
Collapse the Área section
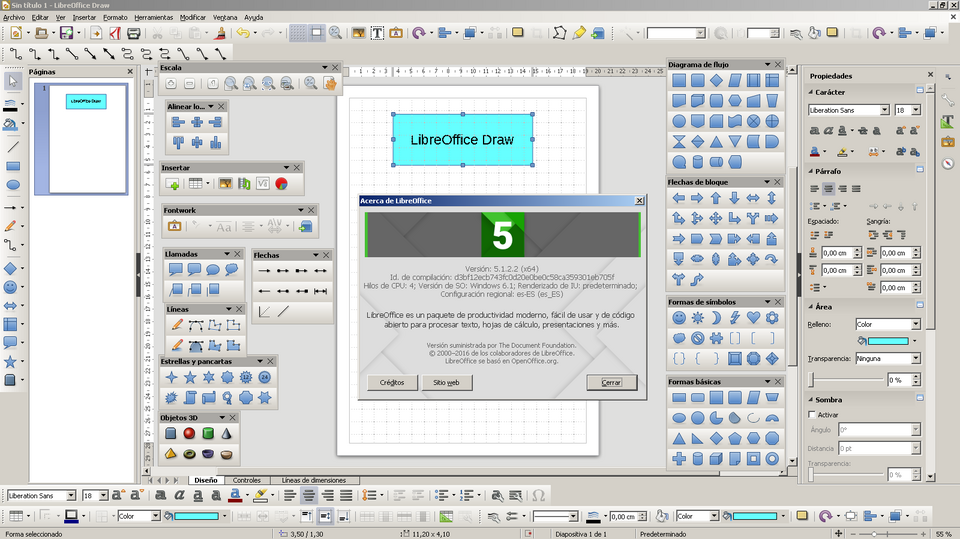coord(811,307)
